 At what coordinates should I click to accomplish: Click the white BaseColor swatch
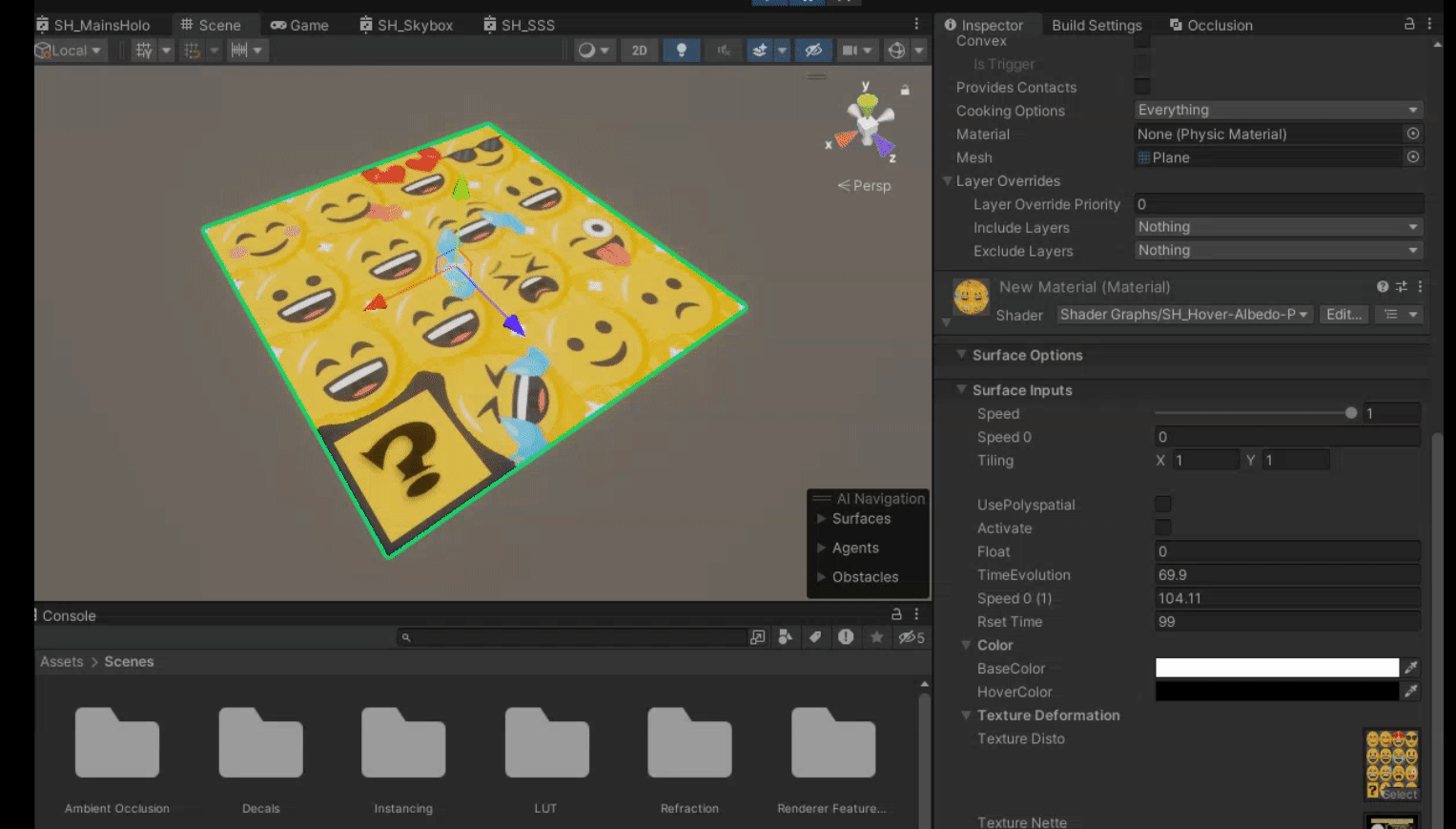coord(1279,668)
